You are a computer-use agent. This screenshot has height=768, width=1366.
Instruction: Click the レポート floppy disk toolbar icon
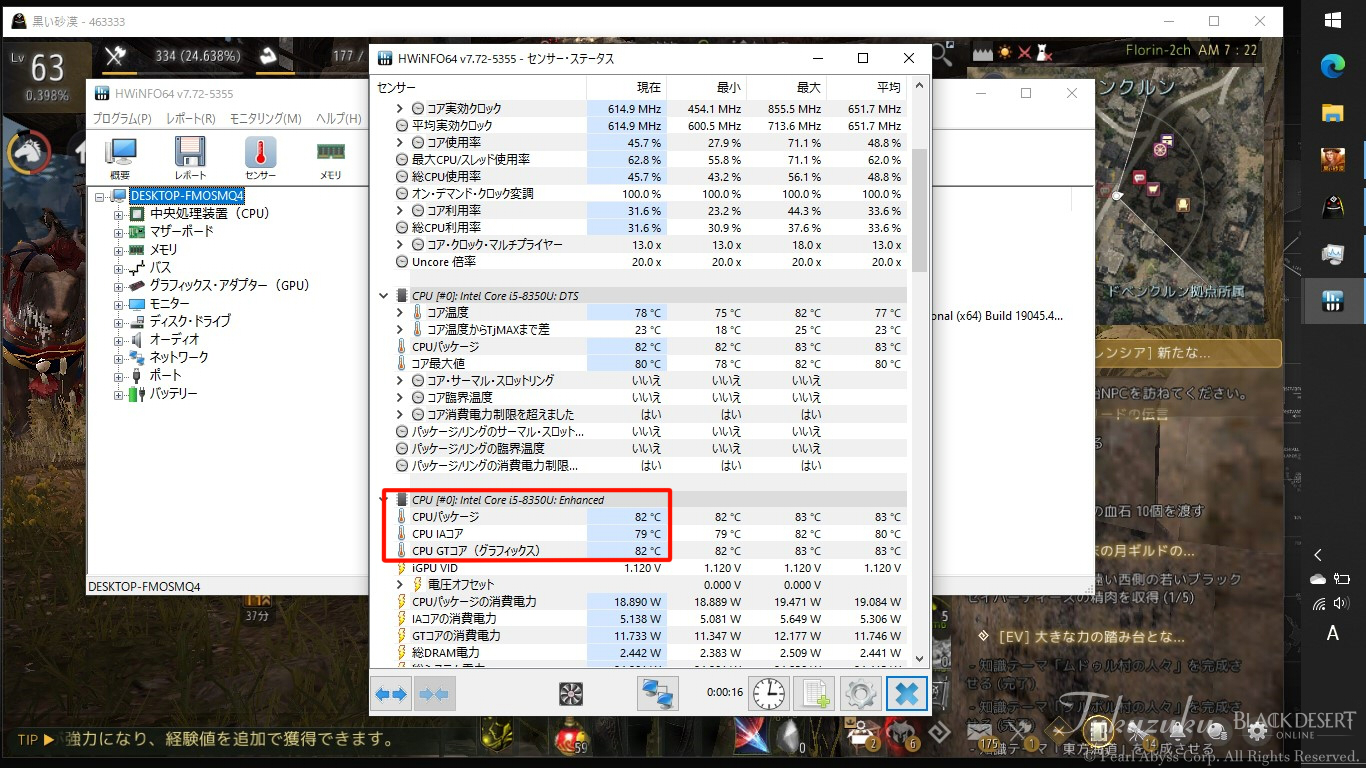coord(190,158)
